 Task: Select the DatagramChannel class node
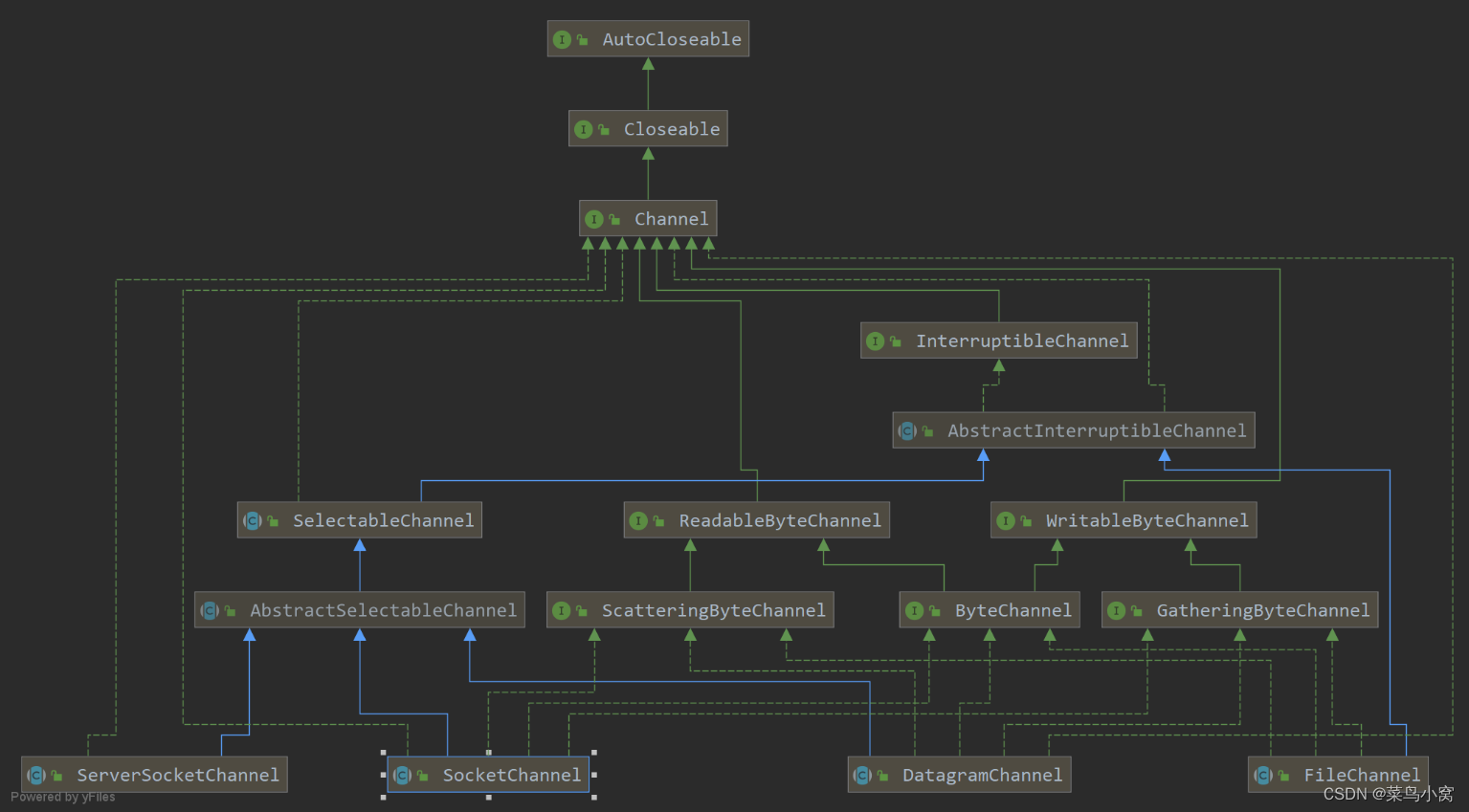959,775
